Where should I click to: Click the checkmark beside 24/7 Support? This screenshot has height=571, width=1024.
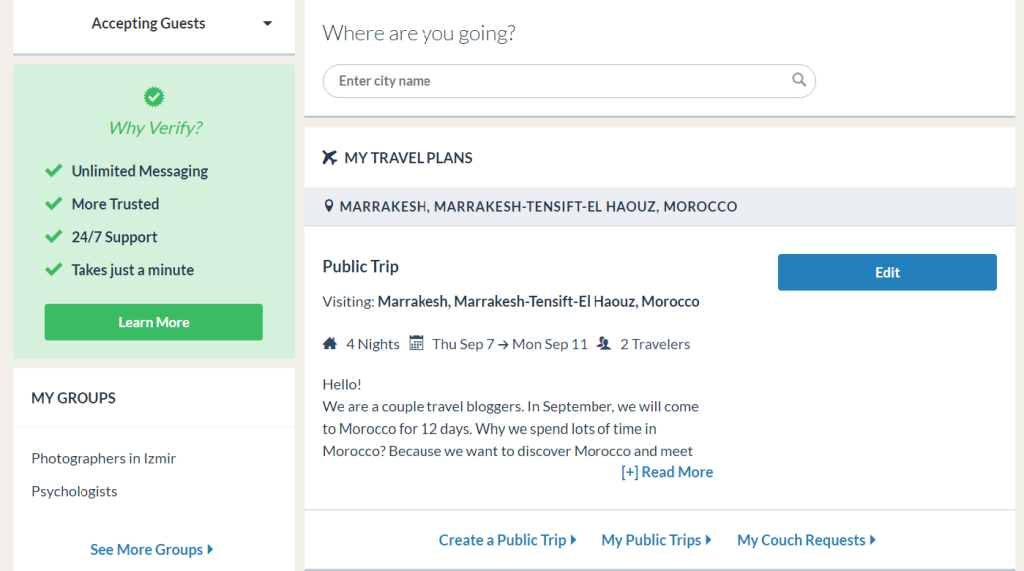[x=54, y=237]
